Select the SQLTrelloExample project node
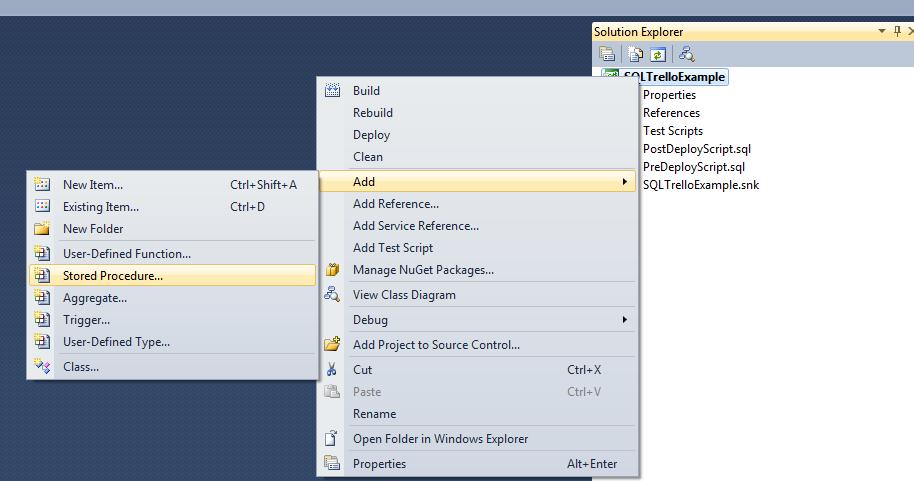Image resolution: width=914 pixels, height=481 pixels. 674,77
